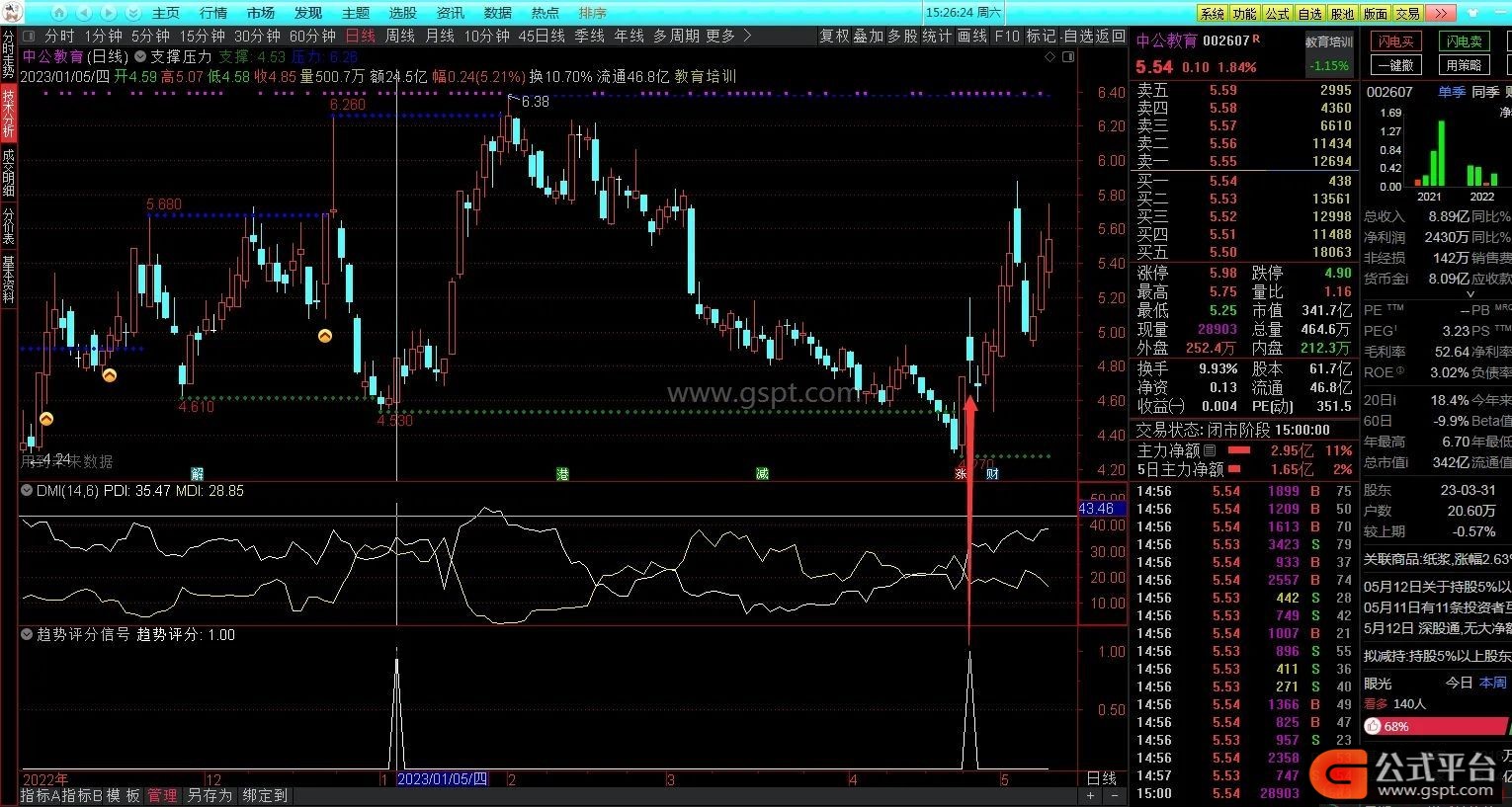Expand the 更多 period list
The image size is (1512, 807).
[x=729, y=36]
